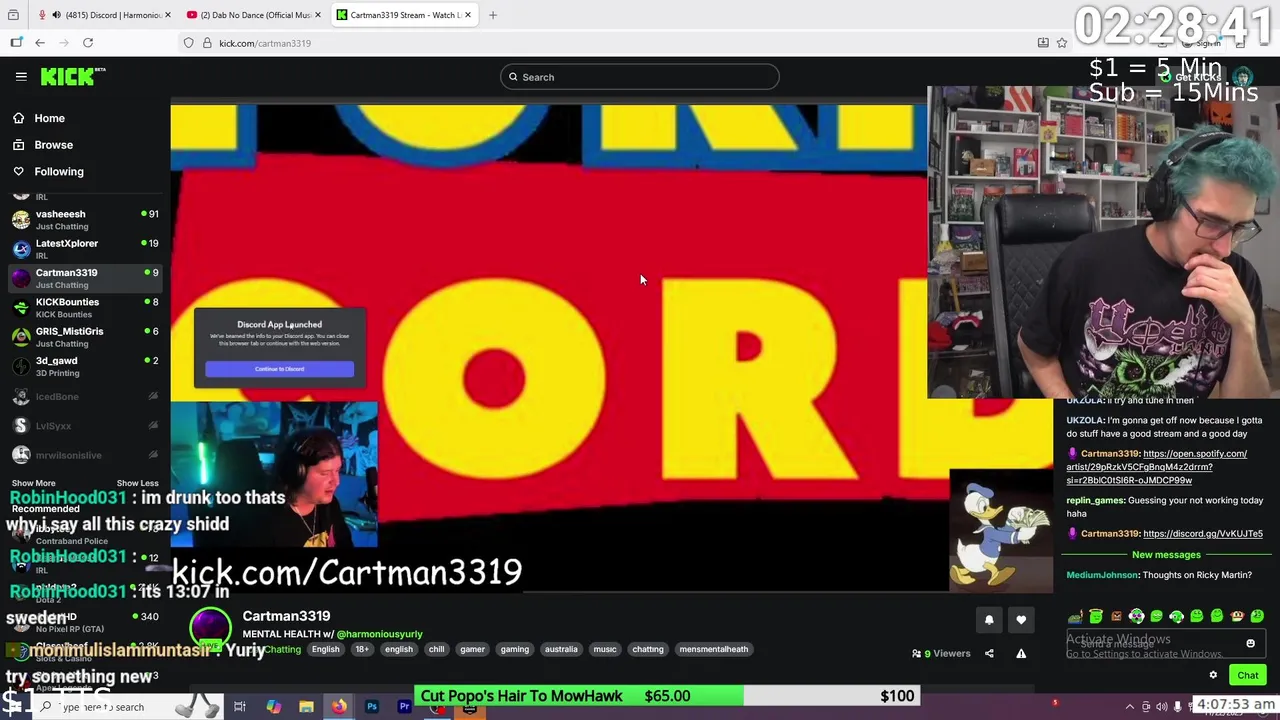Click the Kick search field
The image size is (1280, 720).
(x=640, y=77)
